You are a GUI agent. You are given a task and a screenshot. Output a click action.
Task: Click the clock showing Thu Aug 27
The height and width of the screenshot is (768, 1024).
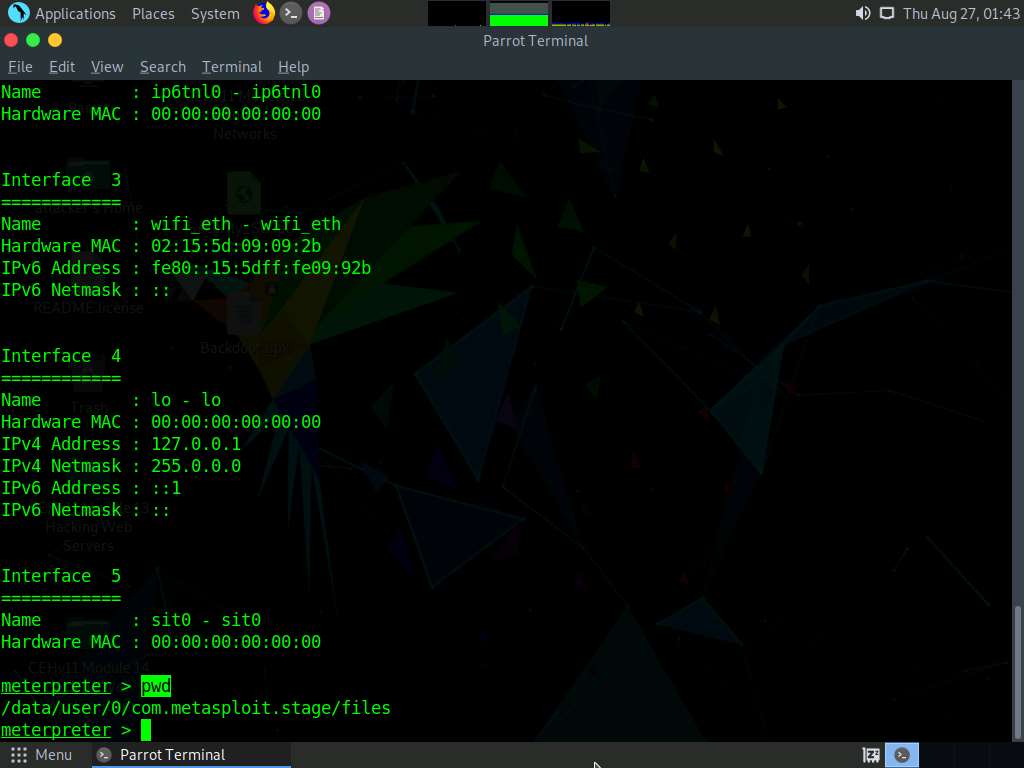point(960,13)
